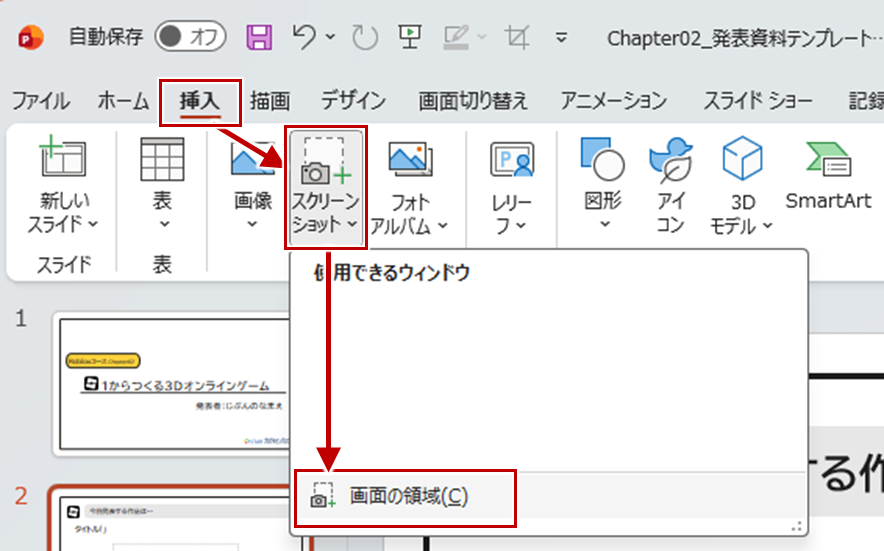Open the スライド ショー tab

click(x=758, y=101)
